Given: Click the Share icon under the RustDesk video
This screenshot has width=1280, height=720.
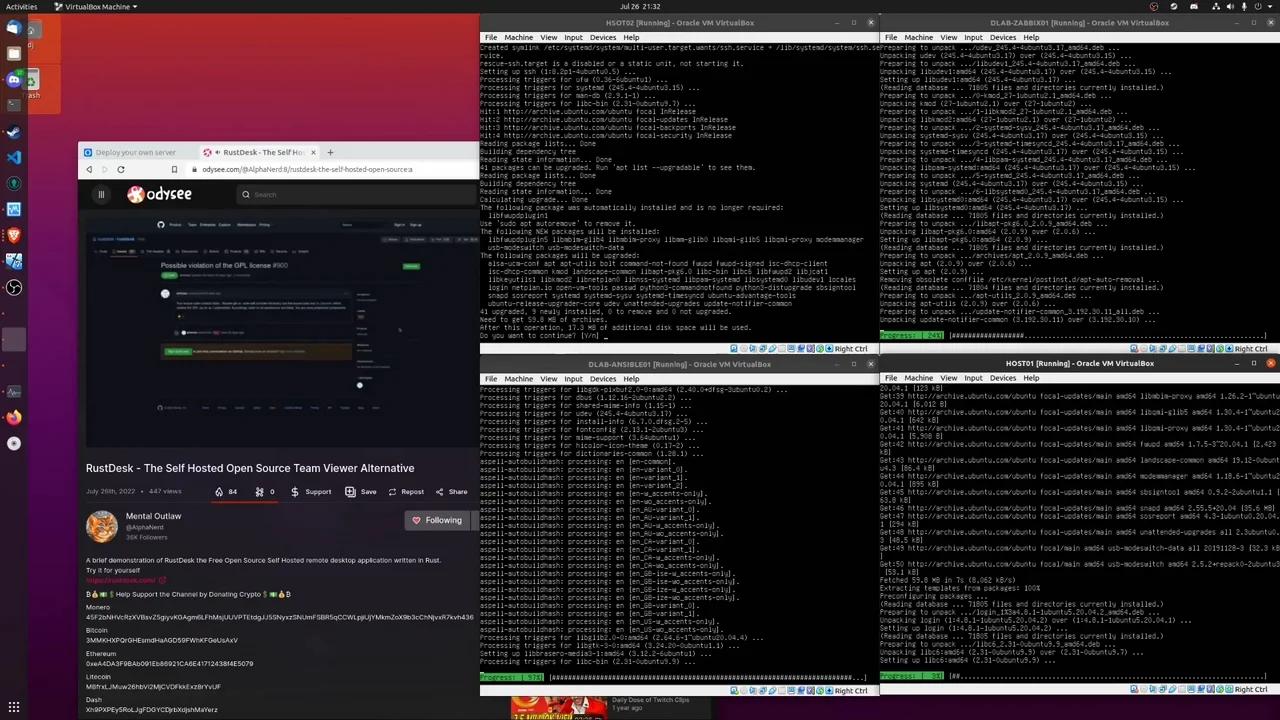Looking at the screenshot, I should point(440,491).
